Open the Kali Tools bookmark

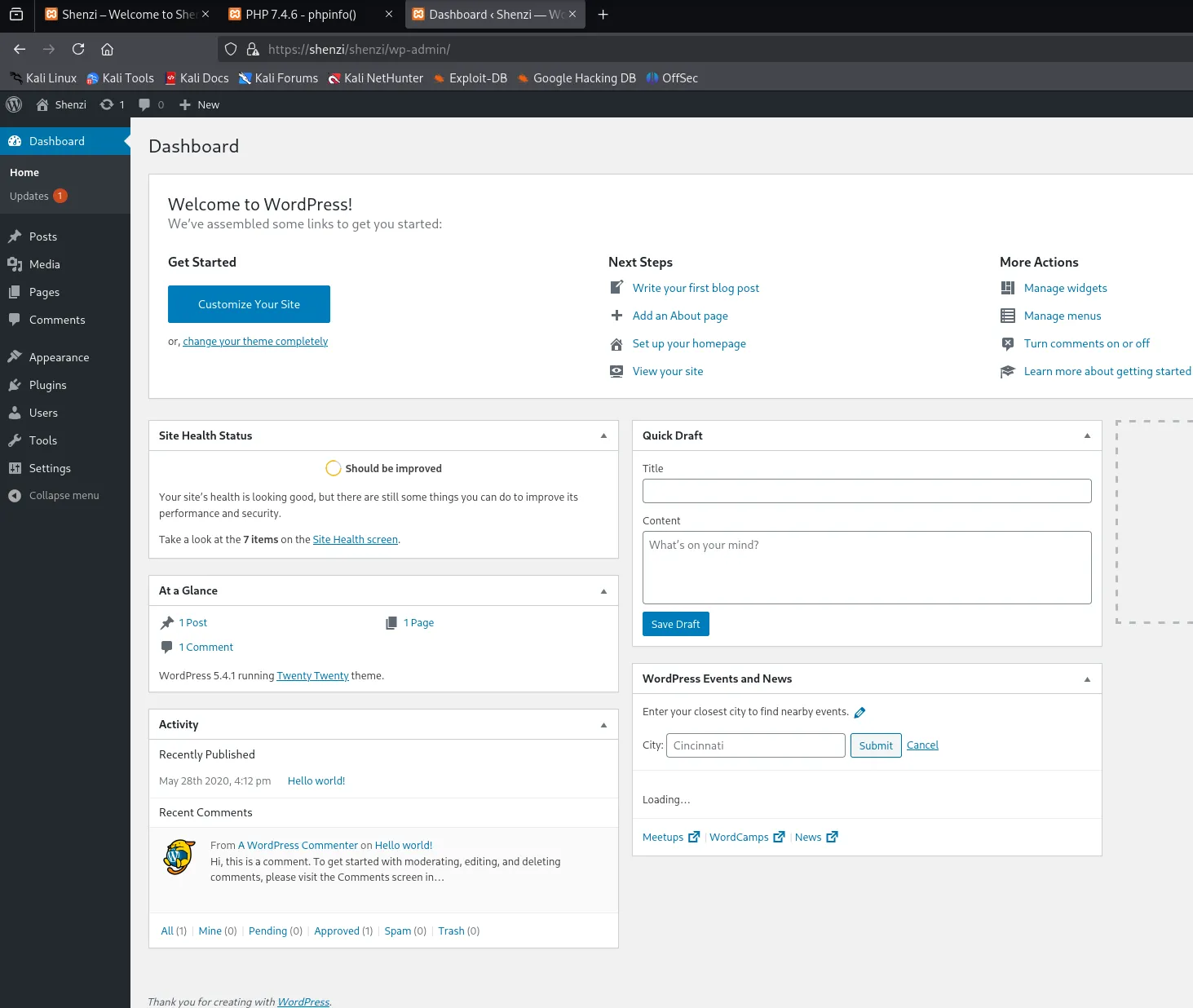(120, 78)
